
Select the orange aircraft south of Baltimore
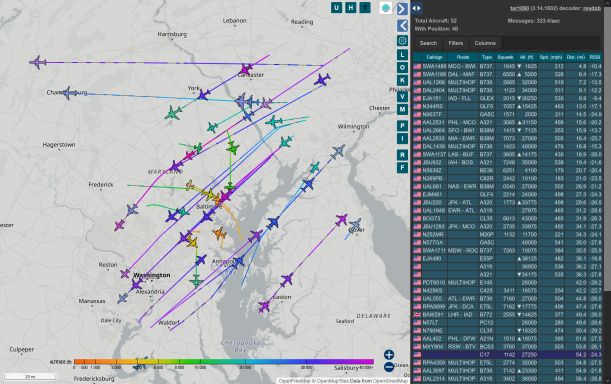(220, 234)
